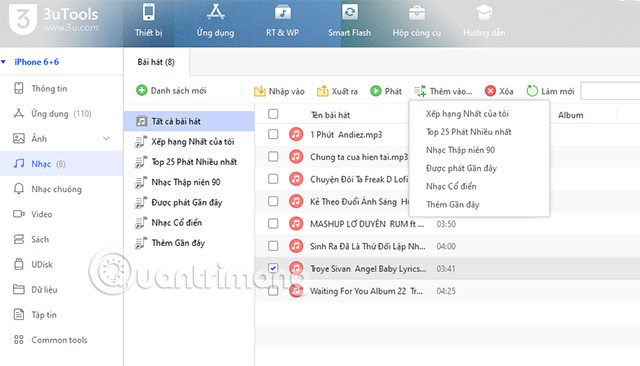The image size is (640, 366).
Task: Open Hộp công cụ toolbox
Action: coord(416,21)
